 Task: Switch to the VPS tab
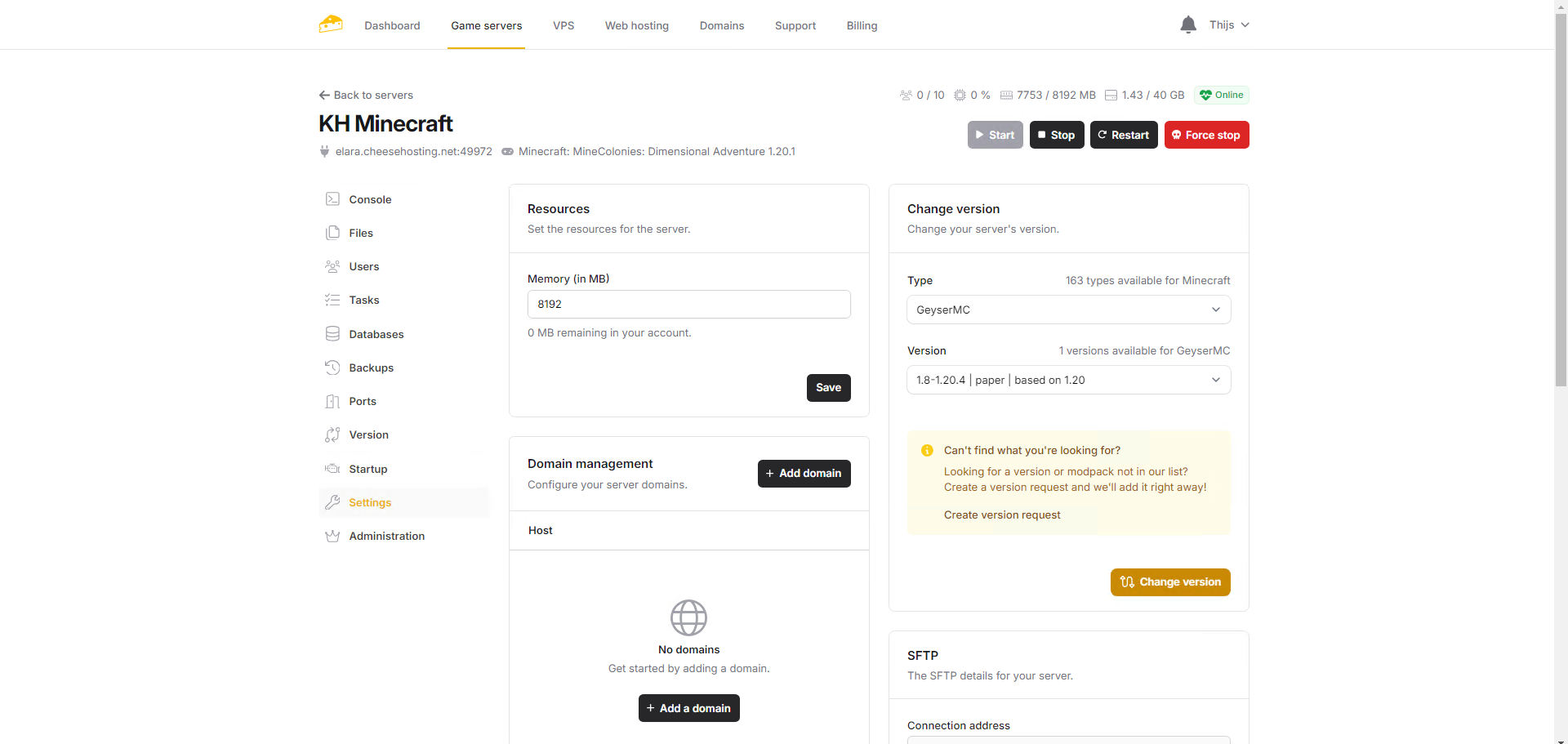(x=563, y=25)
